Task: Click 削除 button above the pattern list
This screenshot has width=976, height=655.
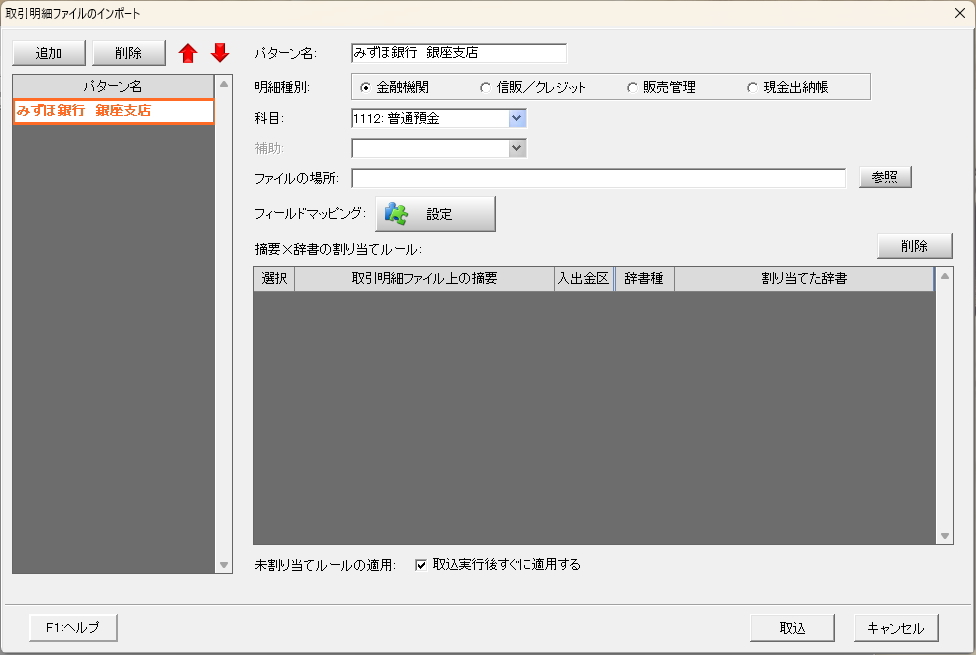Action: [x=129, y=53]
